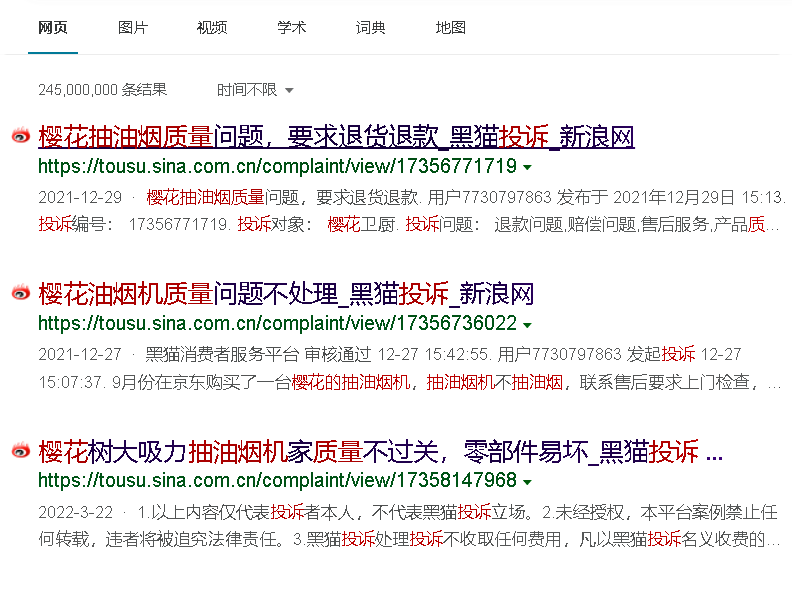Click the date 2021-12-27 in second snippet
Screen dimensions: 792x596
pyautogui.click(x=80, y=355)
